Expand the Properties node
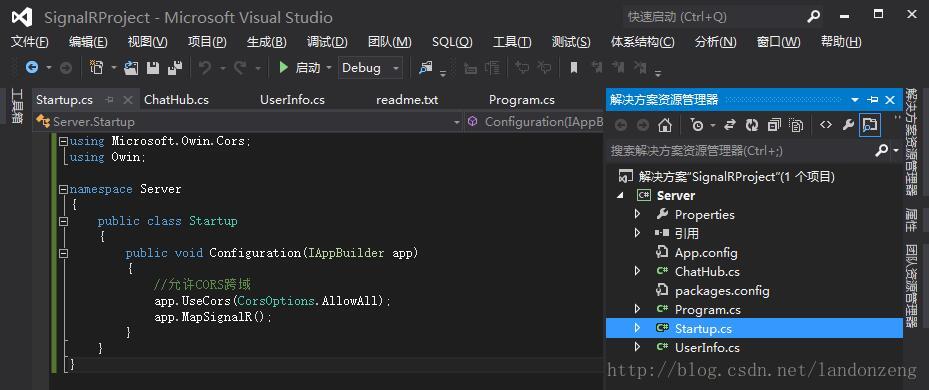This screenshot has width=929, height=390. tap(638, 214)
